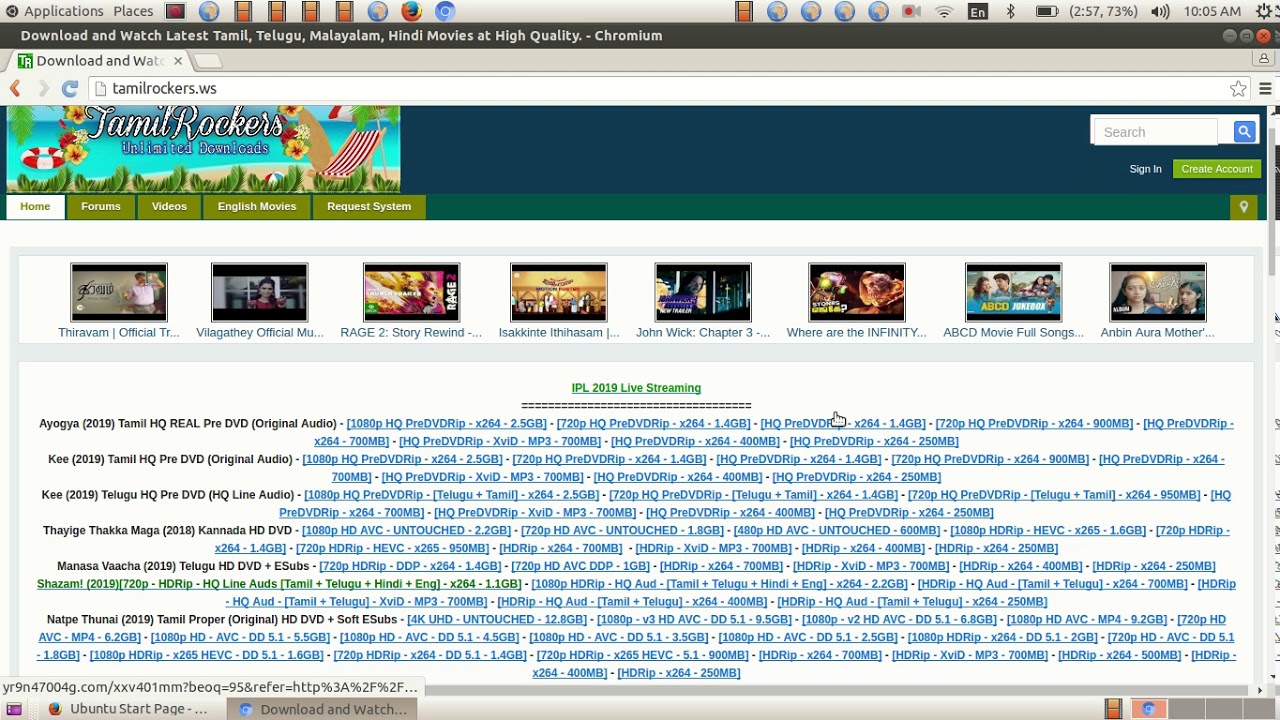Image resolution: width=1280 pixels, height=720 pixels.
Task: Open the Vilagathey Official Music thumbnail
Action: (x=260, y=292)
